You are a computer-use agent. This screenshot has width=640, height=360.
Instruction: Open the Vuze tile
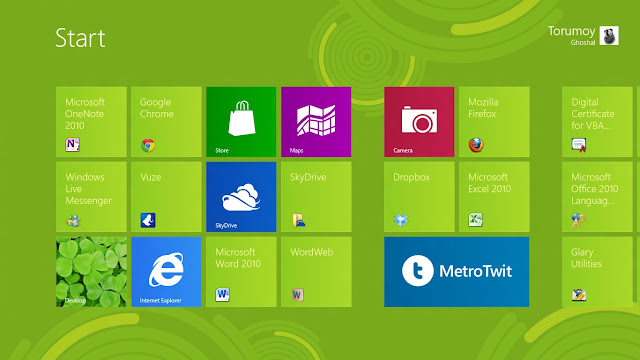pos(166,197)
